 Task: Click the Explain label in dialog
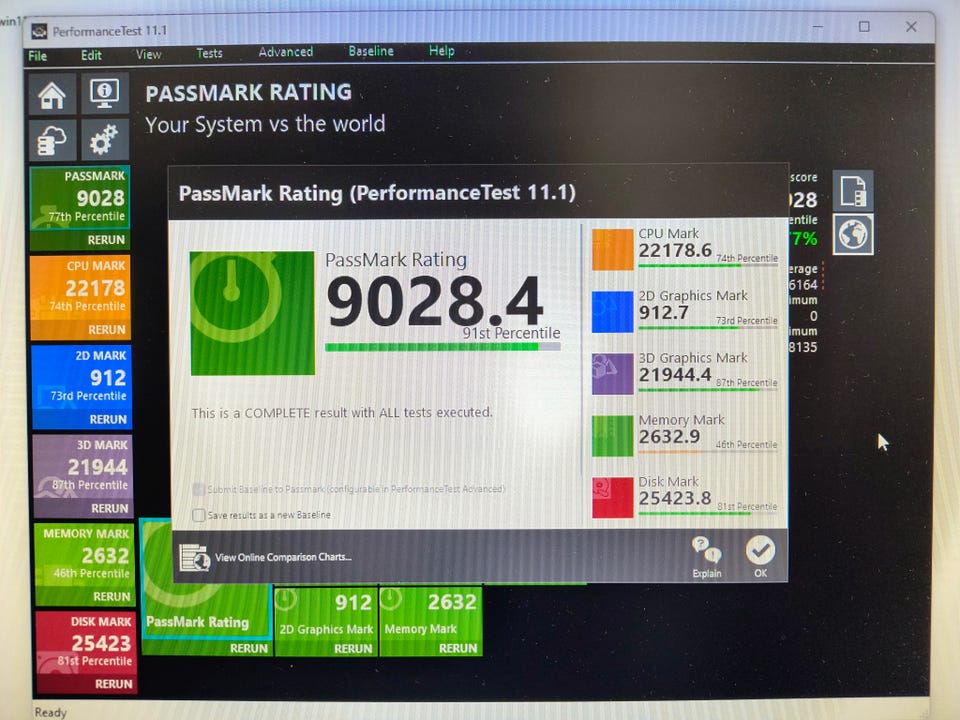(707, 574)
